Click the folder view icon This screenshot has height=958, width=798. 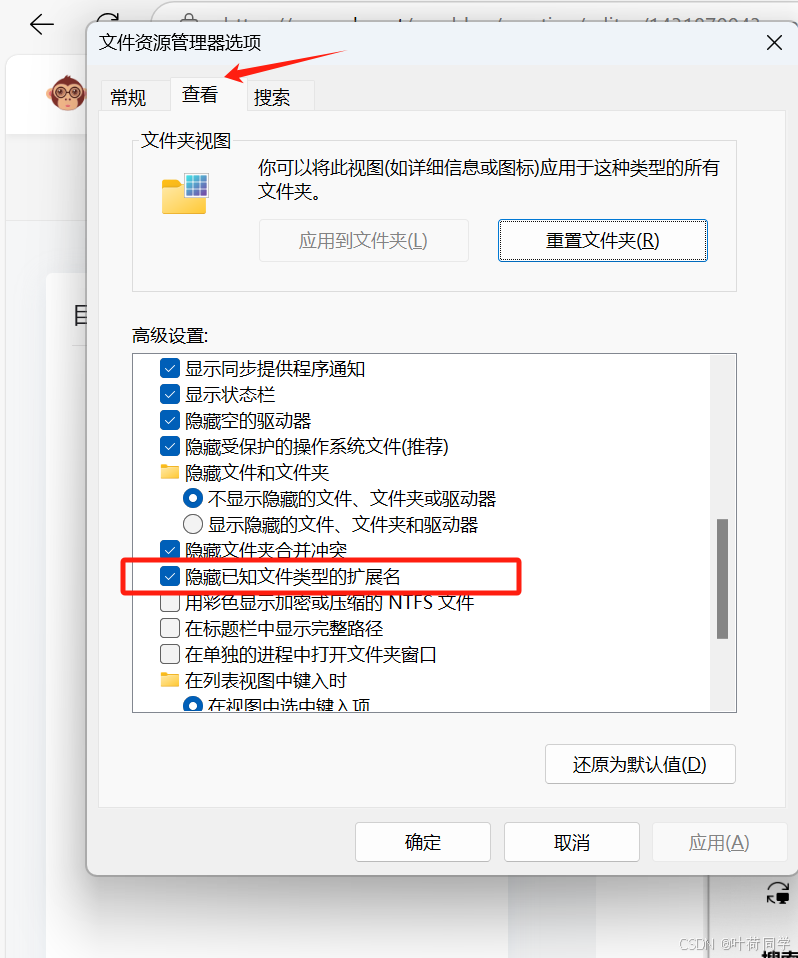coord(185,194)
